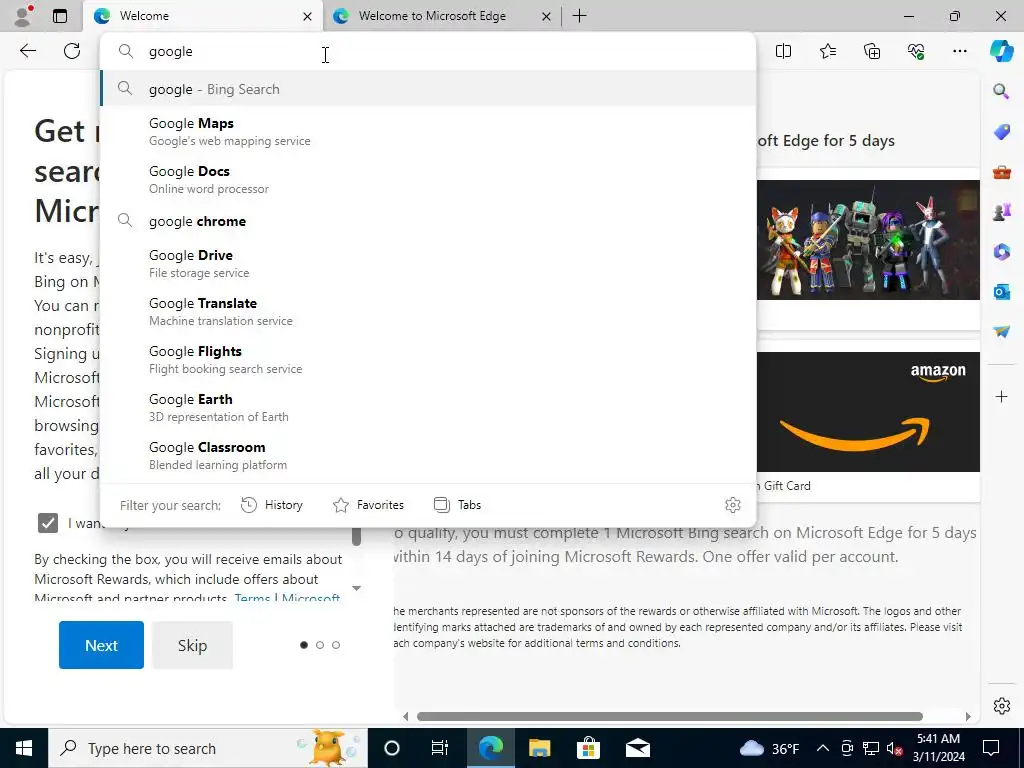
Task: Filter search by Tabs
Action: point(457,505)
